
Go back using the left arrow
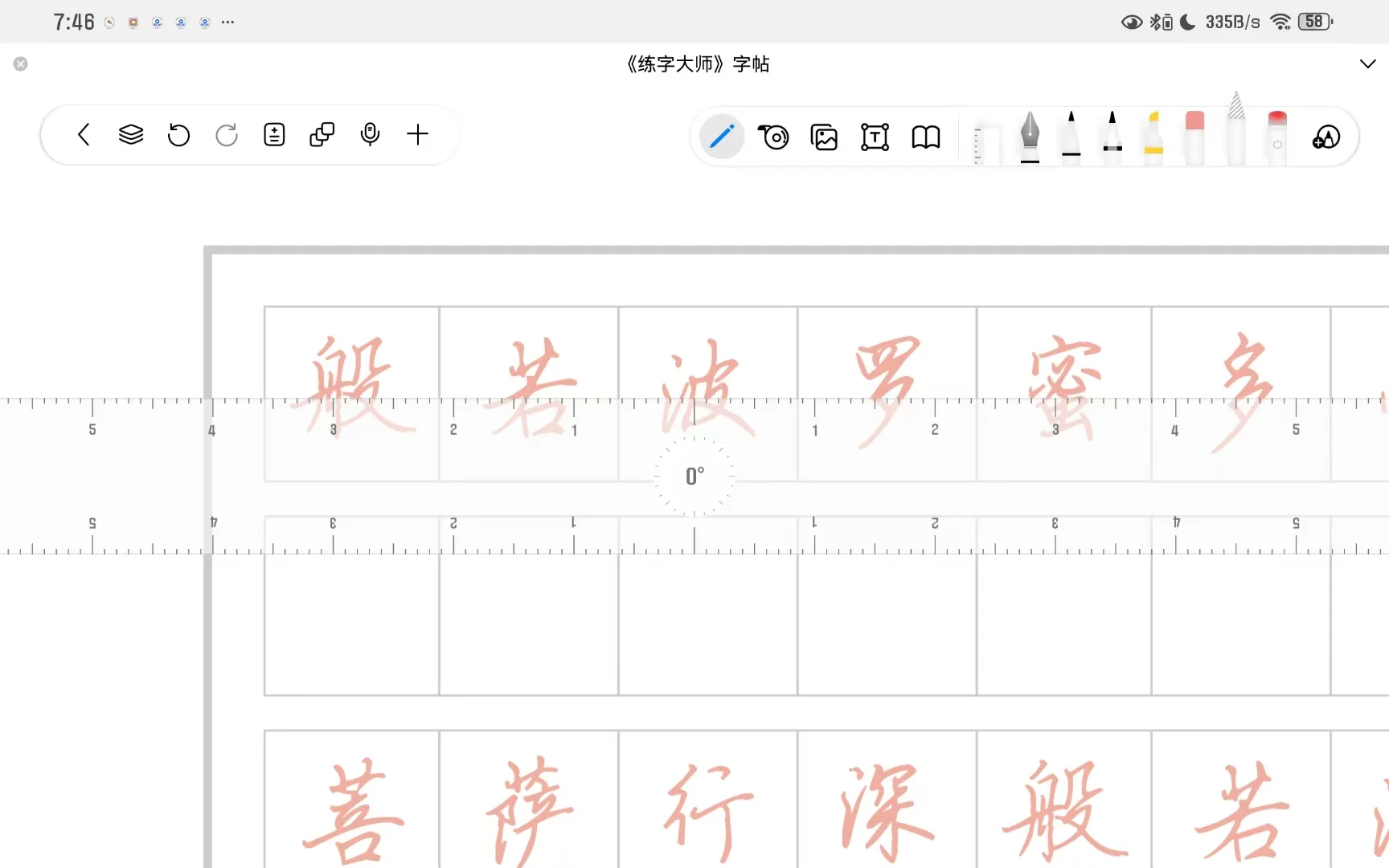click(x=84, y=134)
